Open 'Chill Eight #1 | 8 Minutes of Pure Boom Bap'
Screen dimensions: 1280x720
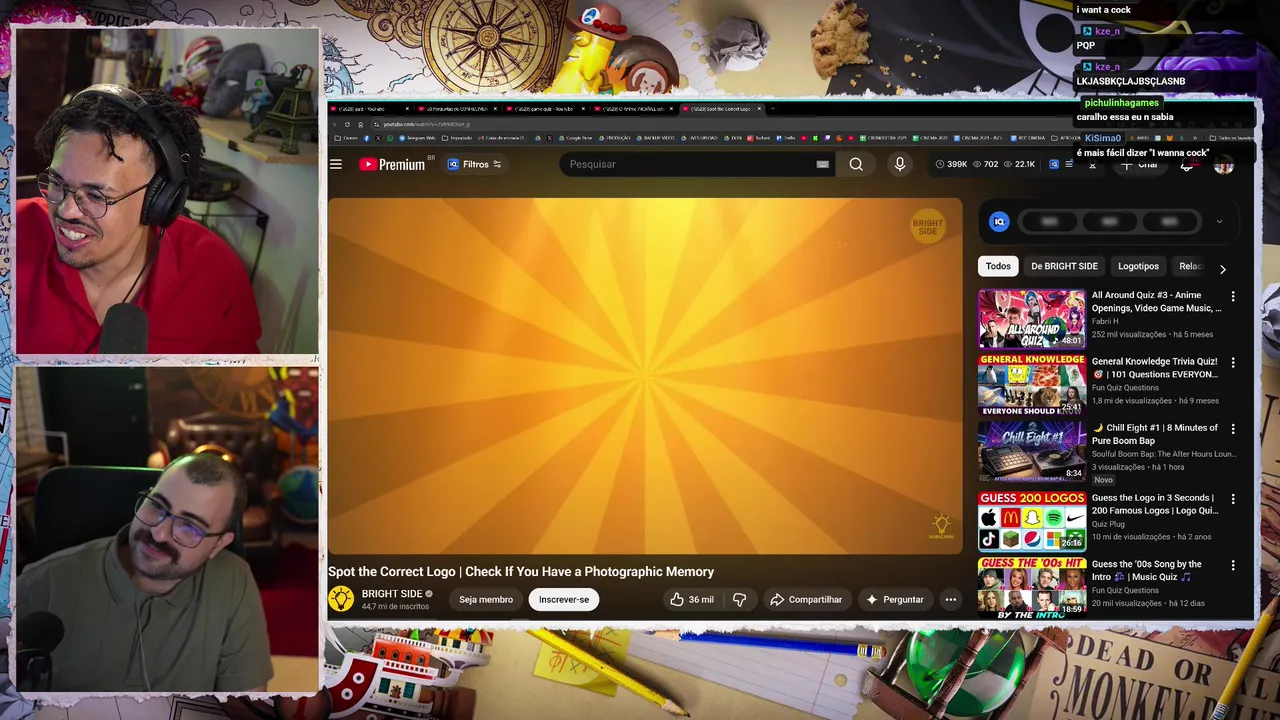(x=1155, y=434)
